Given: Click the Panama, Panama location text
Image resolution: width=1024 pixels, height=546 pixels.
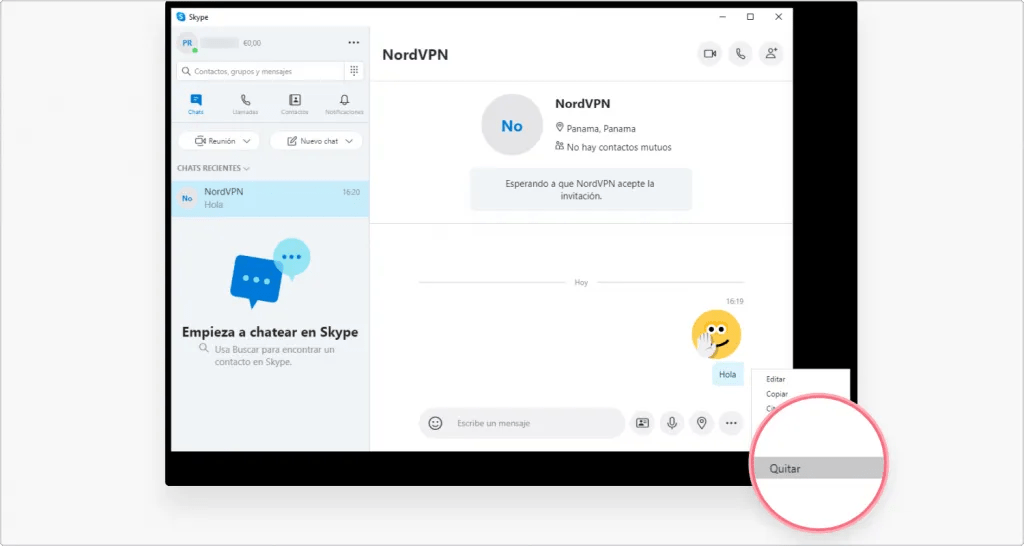Looking at the screenshot, I should coord(601,129).
